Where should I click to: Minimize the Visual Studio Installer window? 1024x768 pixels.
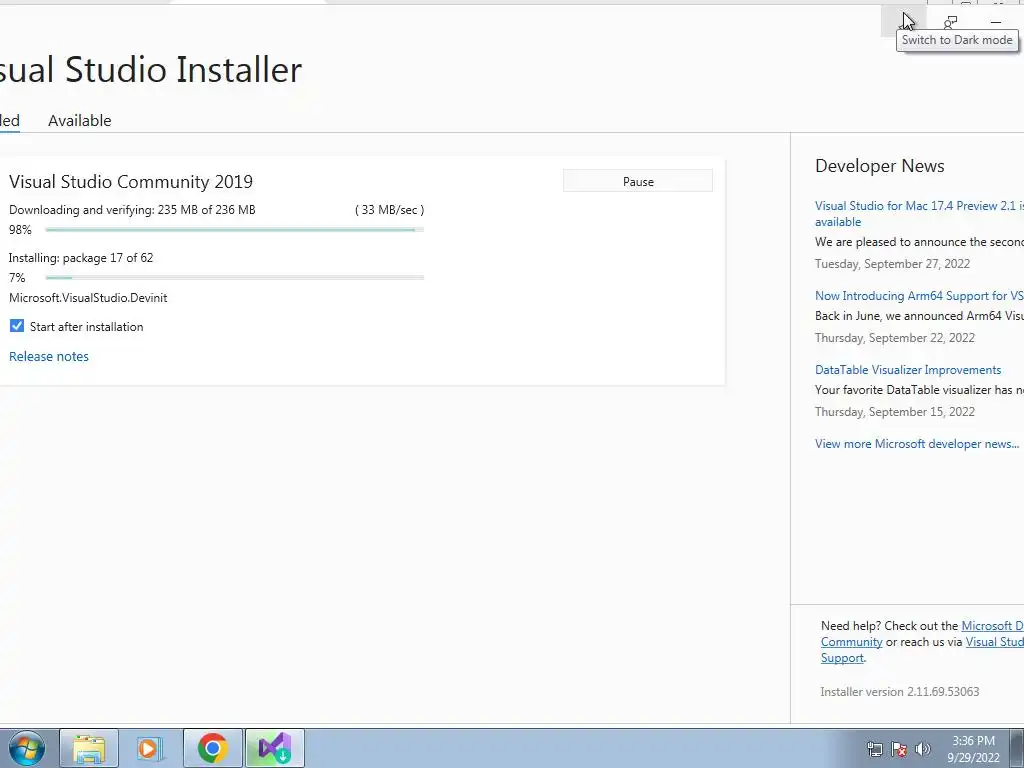click(996, 22)
